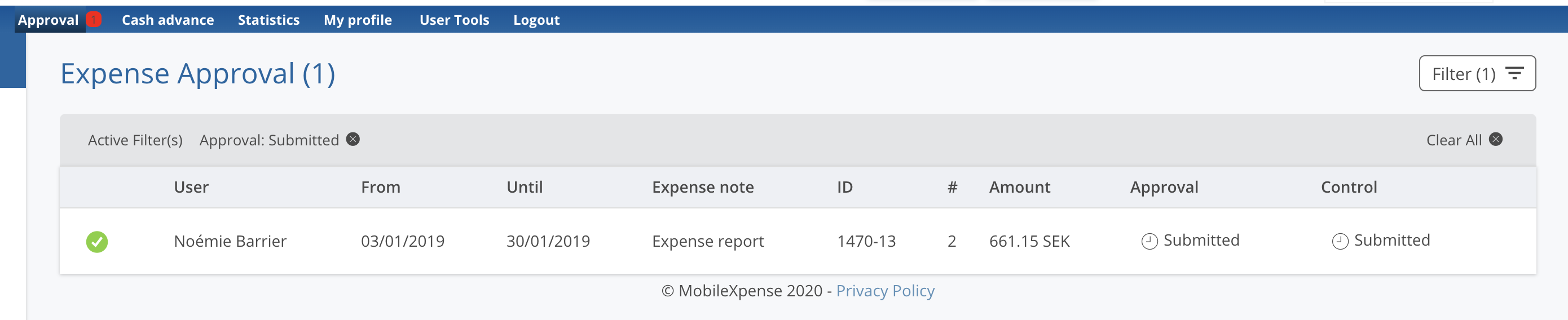Go to Cash advance menu
Viewport: 1568px width, 320px height.
pyautogui.click(x=168, y=20)
